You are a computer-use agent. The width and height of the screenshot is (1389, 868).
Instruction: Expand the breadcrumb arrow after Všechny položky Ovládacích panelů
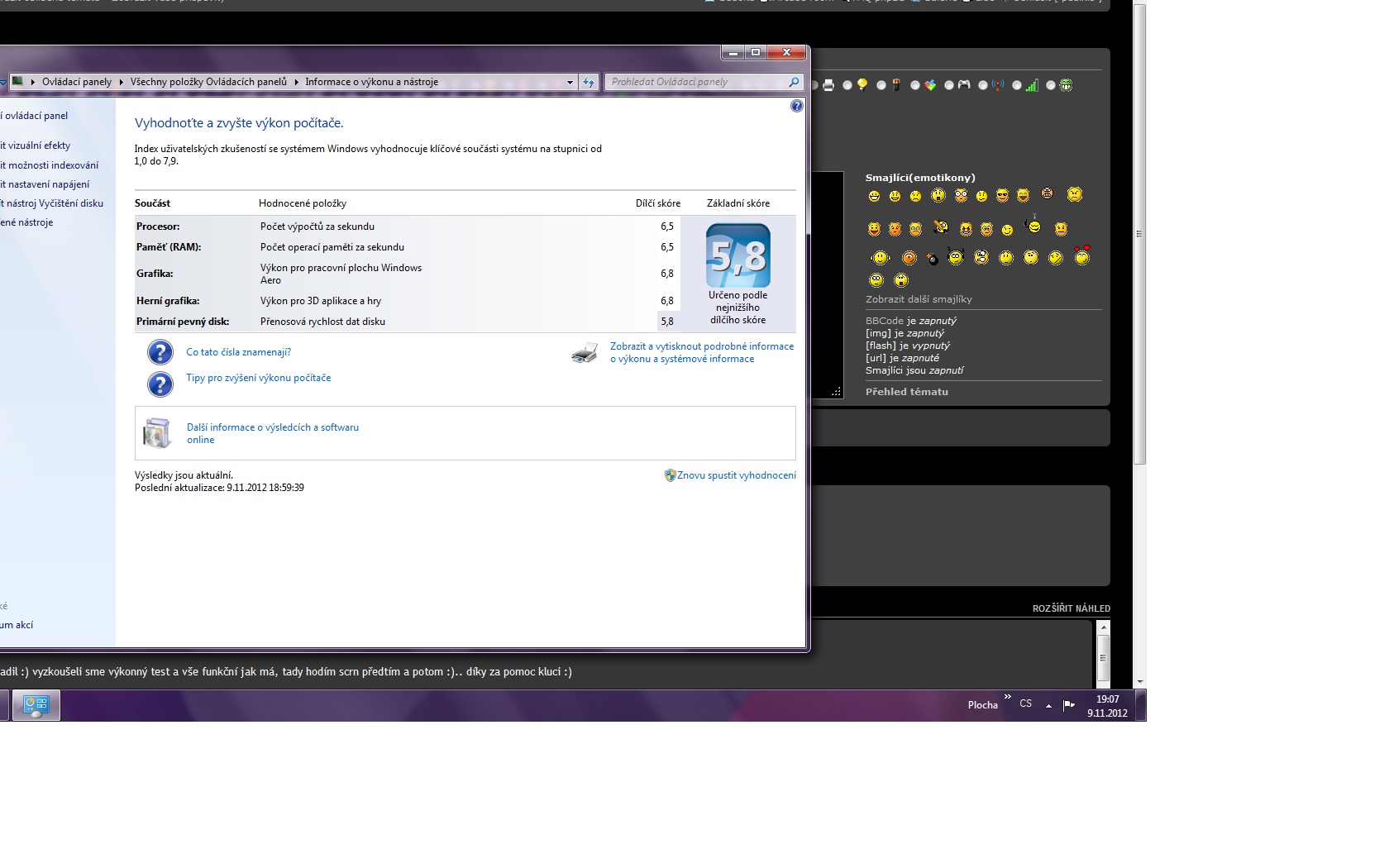click(x=296, y=82)
